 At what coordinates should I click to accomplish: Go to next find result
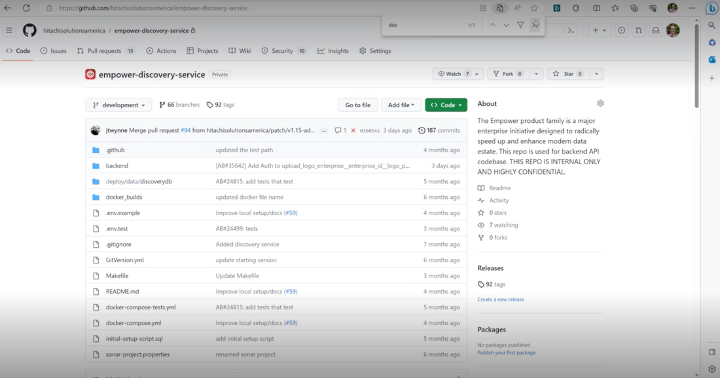pos(506,25)
